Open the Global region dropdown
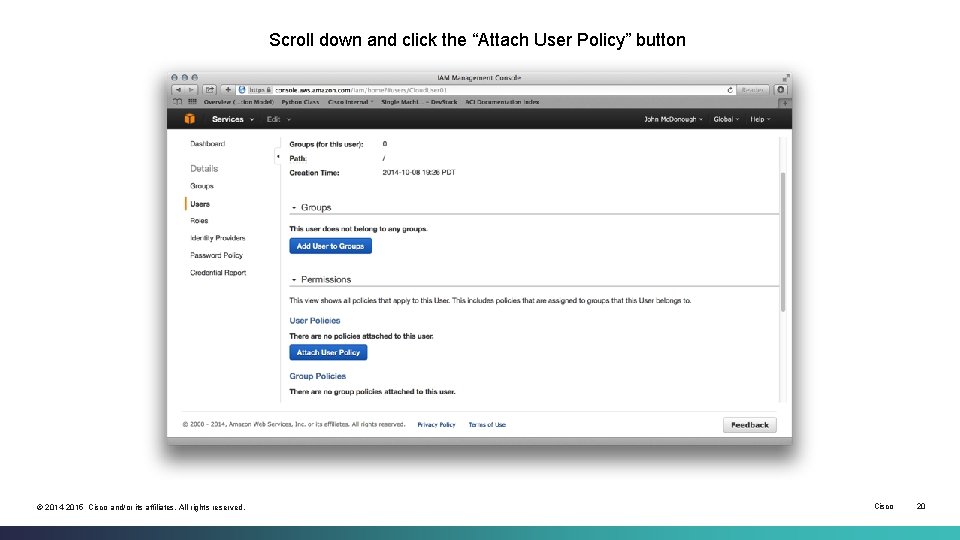The width and height of the screenshot is (960, 540). click(x=726, y=119)
